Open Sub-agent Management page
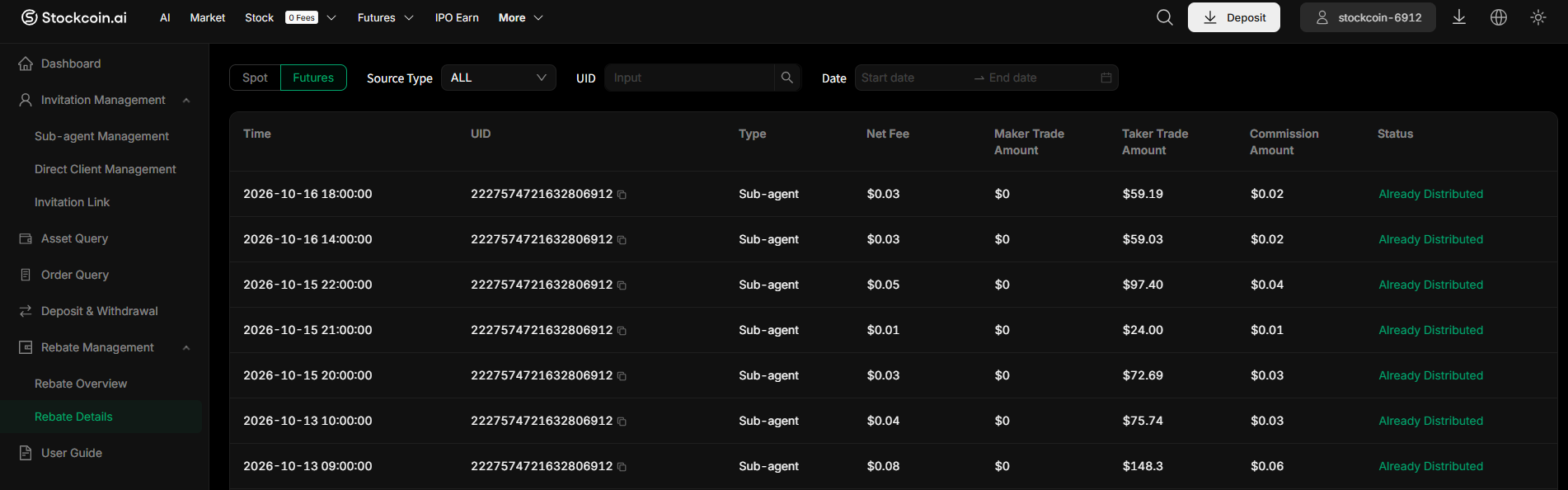 [101, 136]
